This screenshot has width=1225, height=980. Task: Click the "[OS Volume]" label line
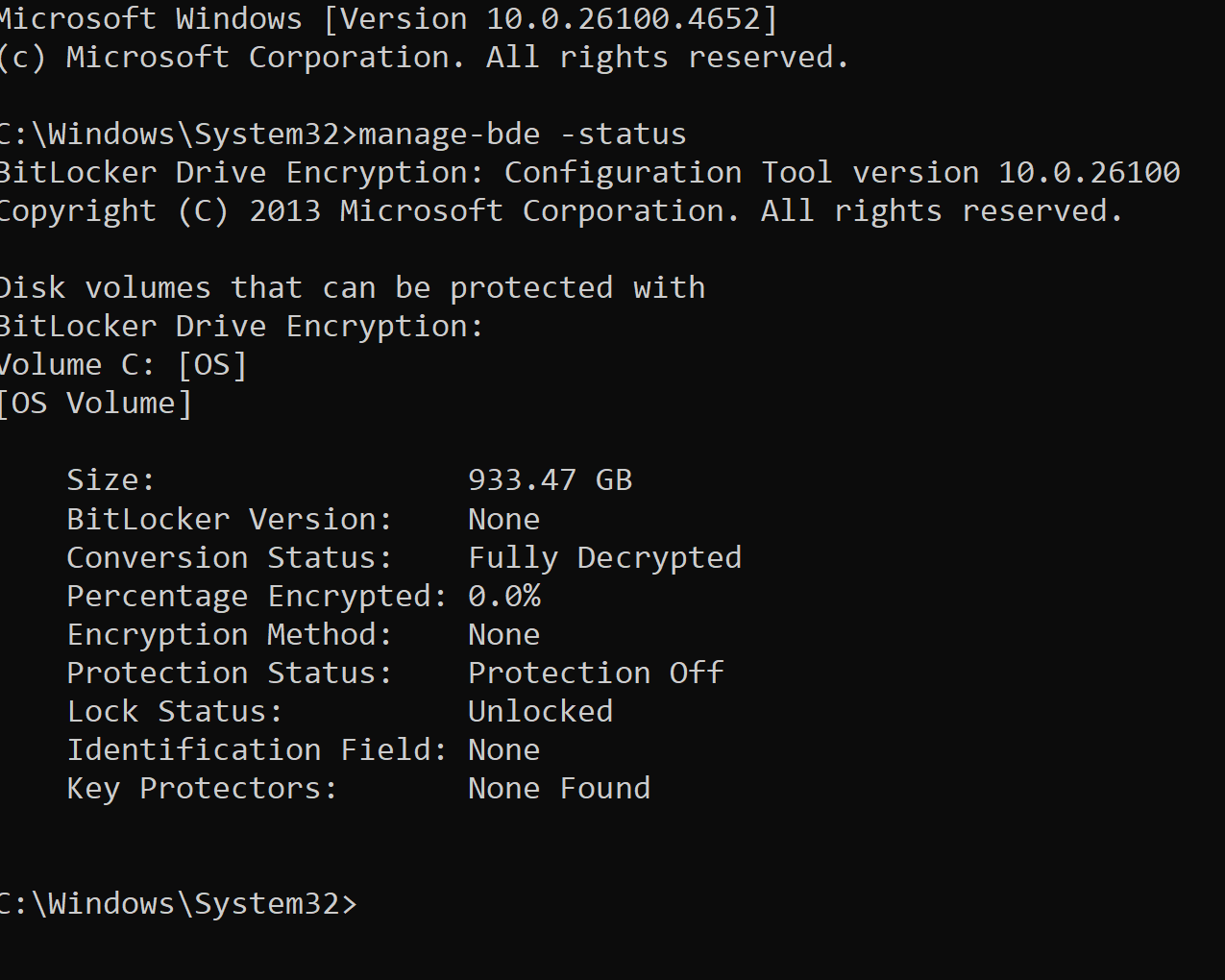96,404
